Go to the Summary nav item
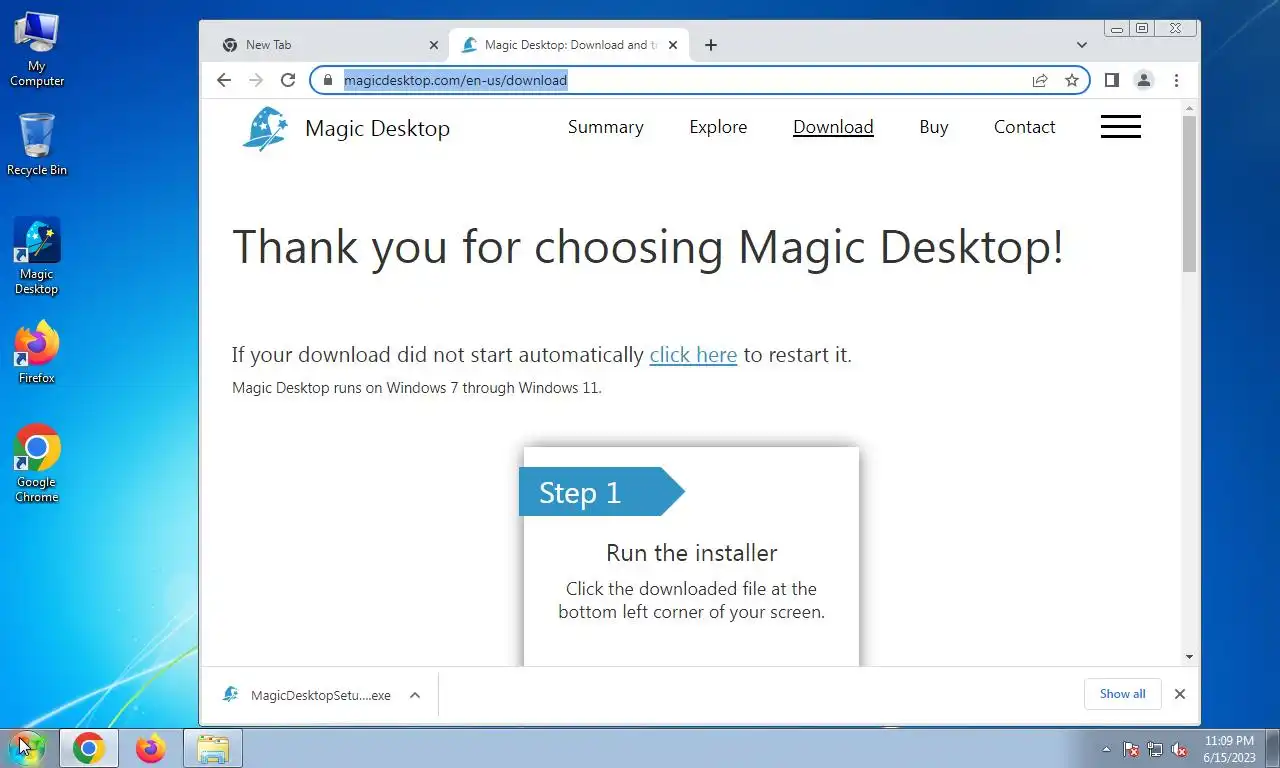 coord(606,127)
